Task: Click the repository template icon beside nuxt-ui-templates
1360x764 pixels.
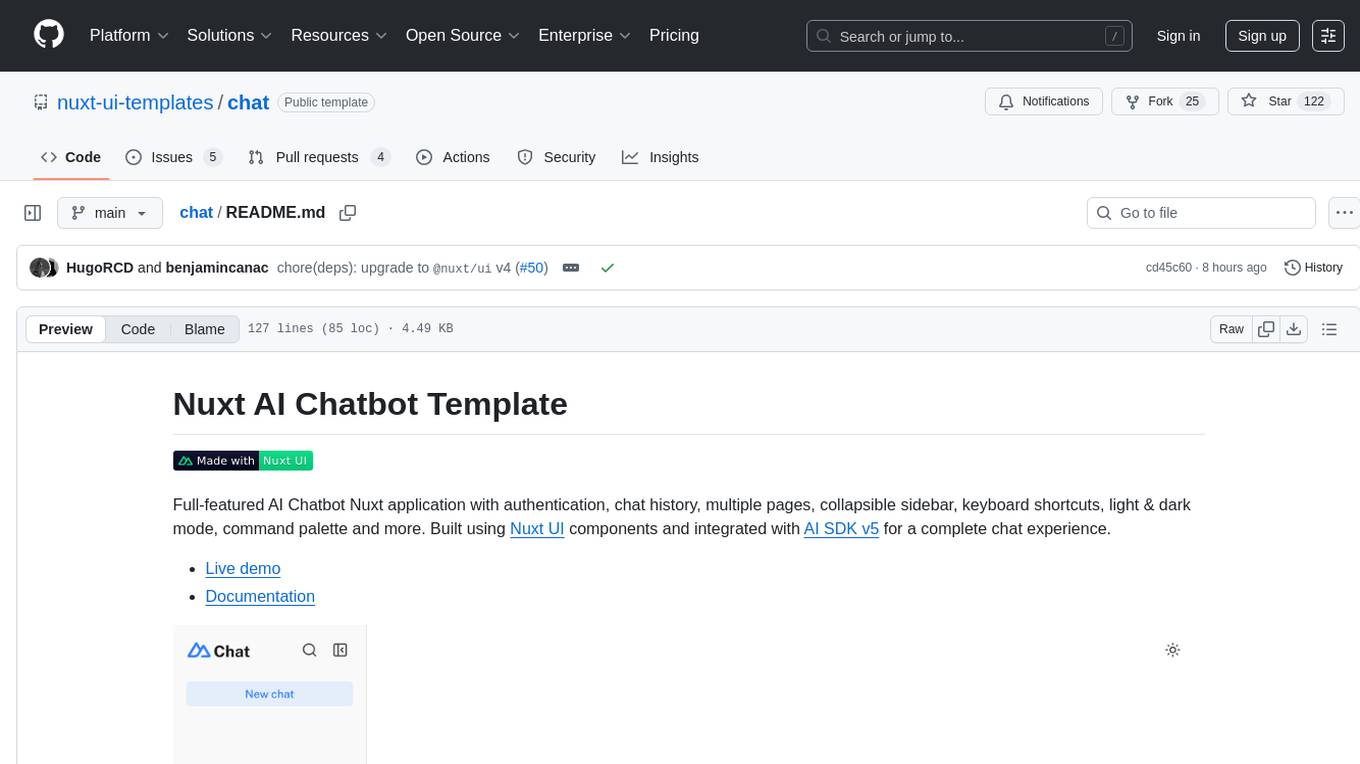Action: click(41, 102)
